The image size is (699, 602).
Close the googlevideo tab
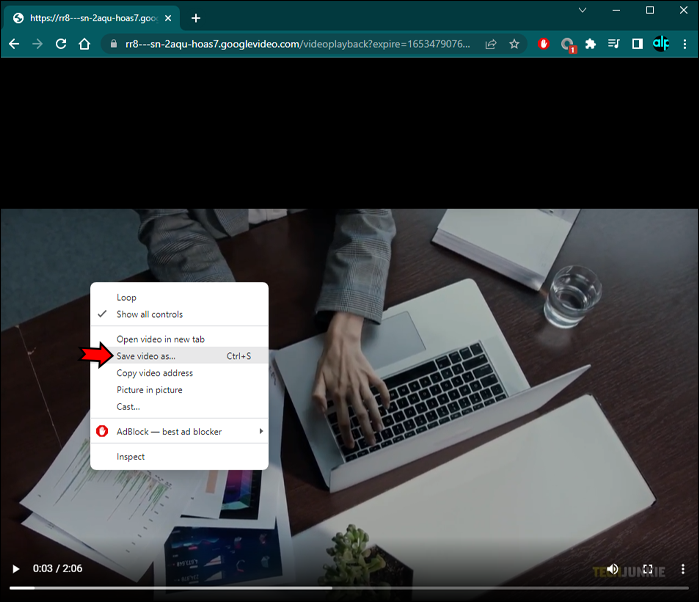point(168,18)
